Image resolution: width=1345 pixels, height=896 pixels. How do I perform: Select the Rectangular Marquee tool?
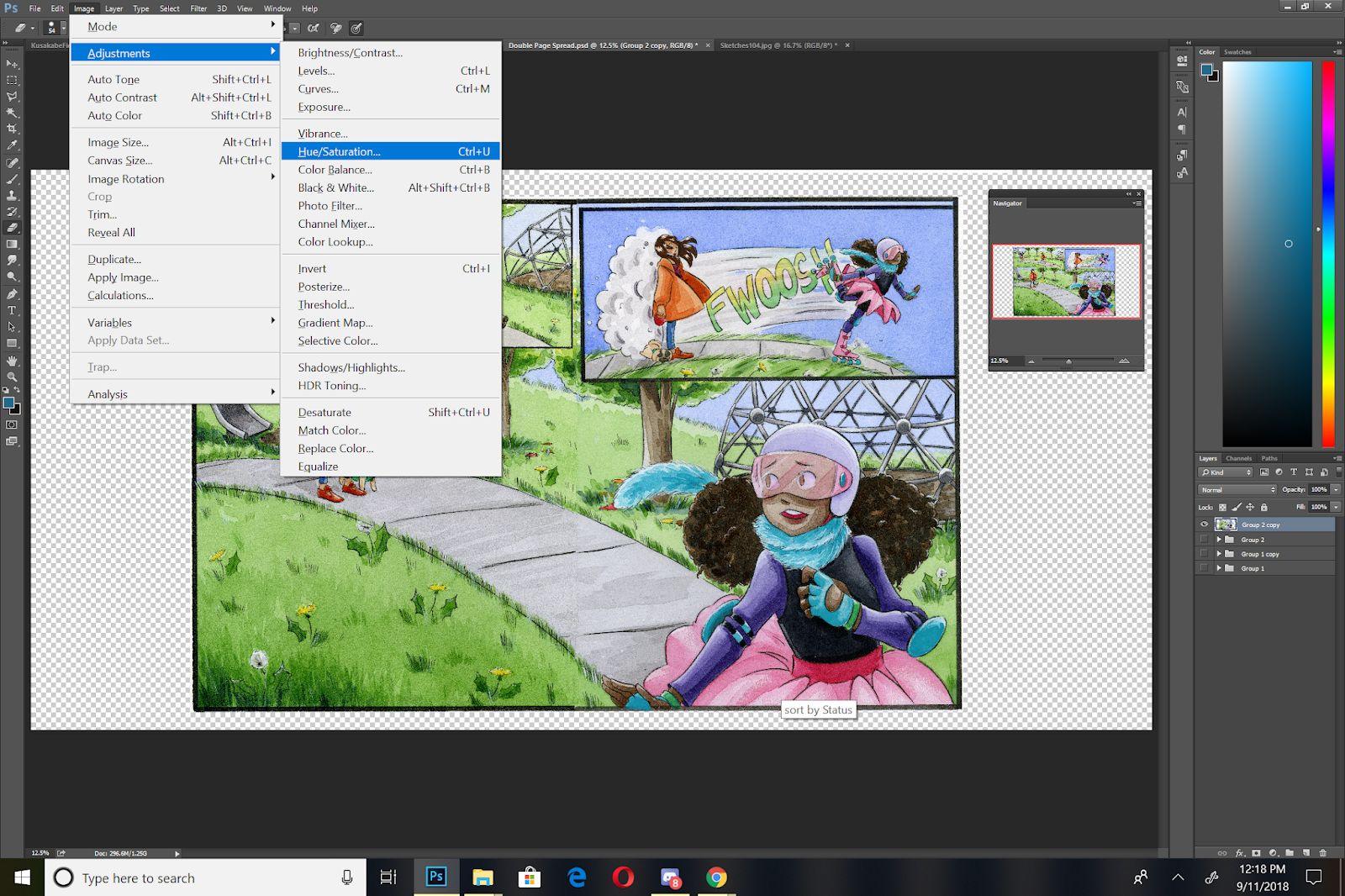(x=12, y=81)
